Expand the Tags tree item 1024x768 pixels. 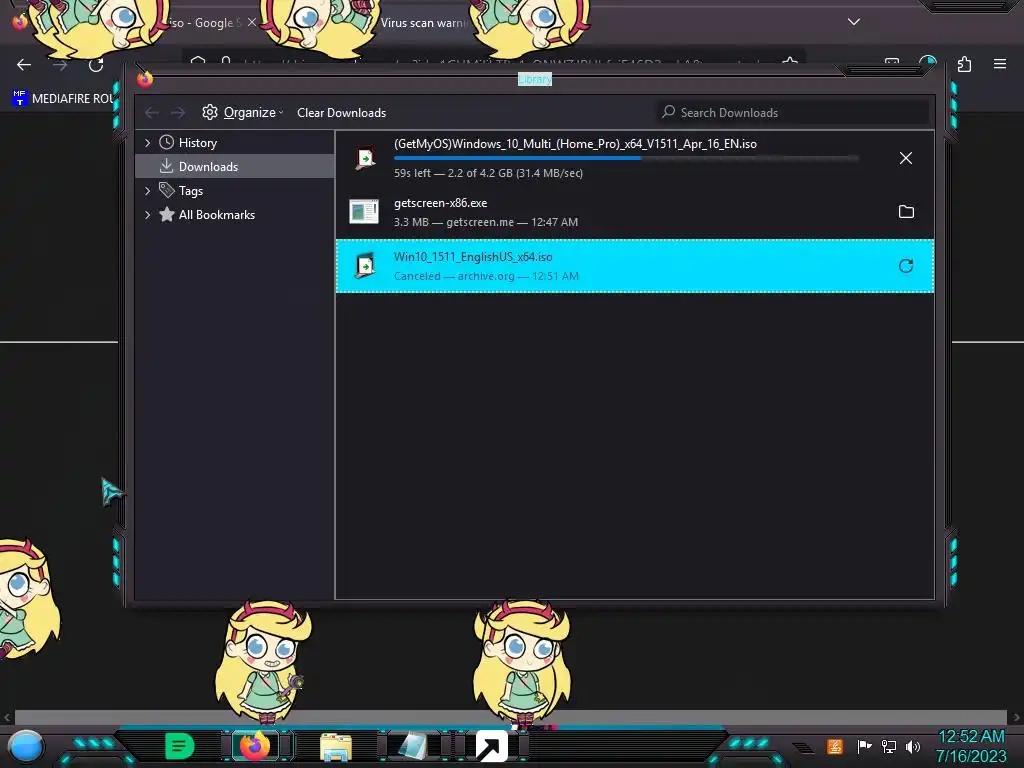coord(148,191)
